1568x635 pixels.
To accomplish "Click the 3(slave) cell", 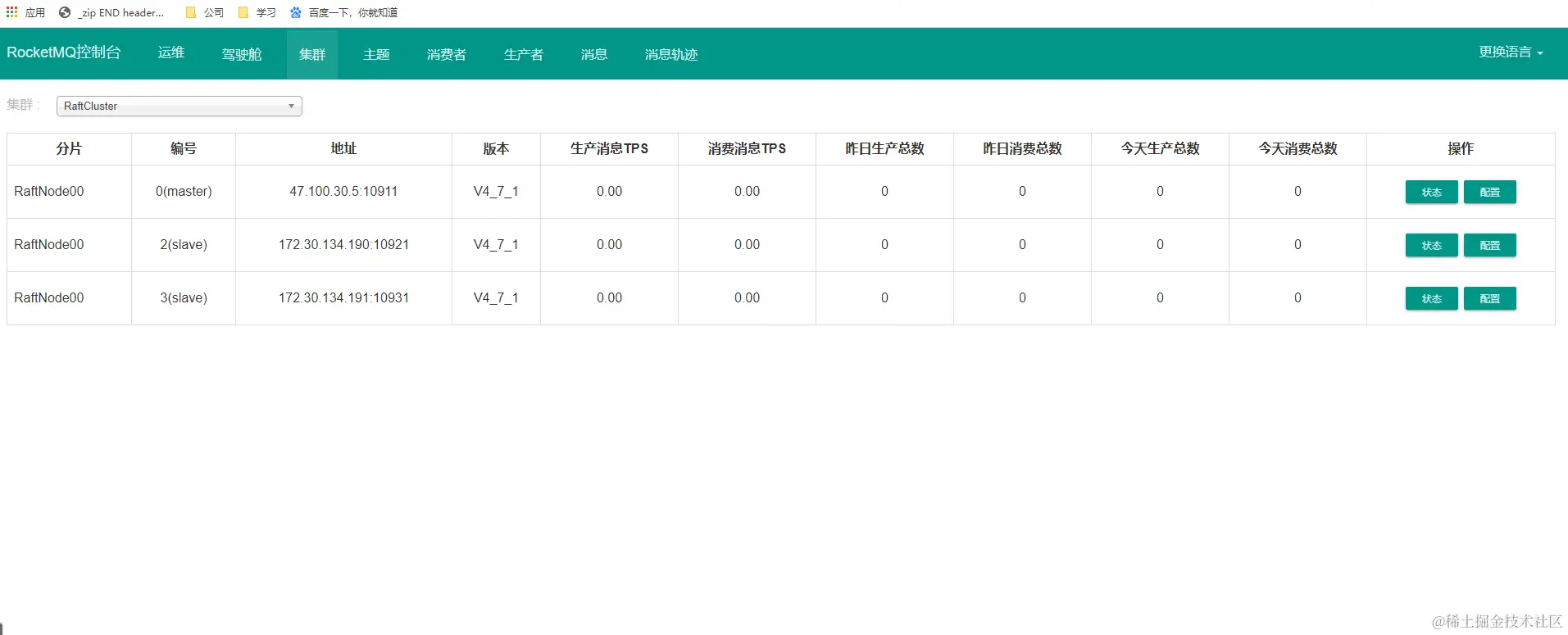I will (x=184, y=297).
